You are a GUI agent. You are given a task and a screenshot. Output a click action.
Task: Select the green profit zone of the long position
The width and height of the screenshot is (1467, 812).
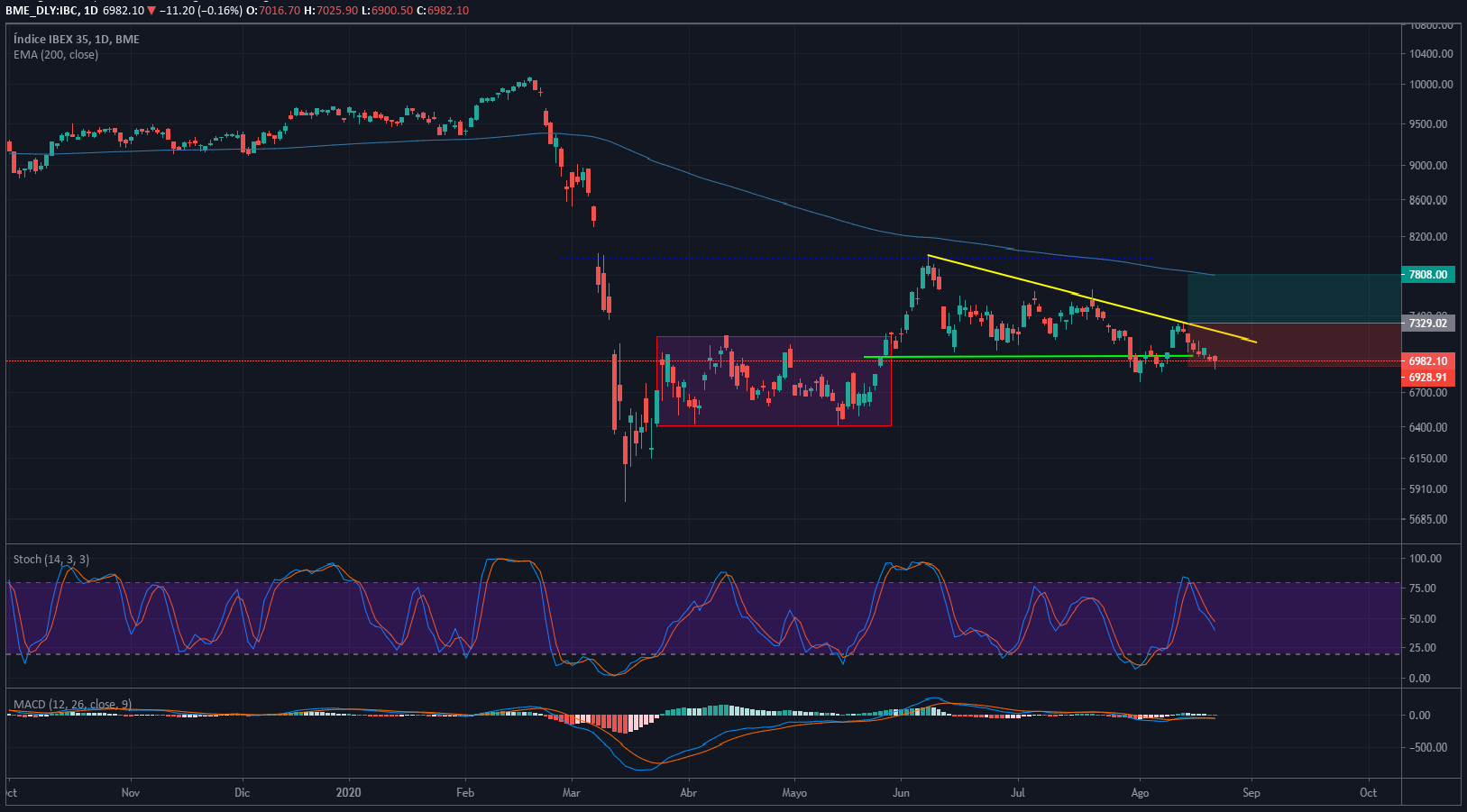(x=1294, y=298)
